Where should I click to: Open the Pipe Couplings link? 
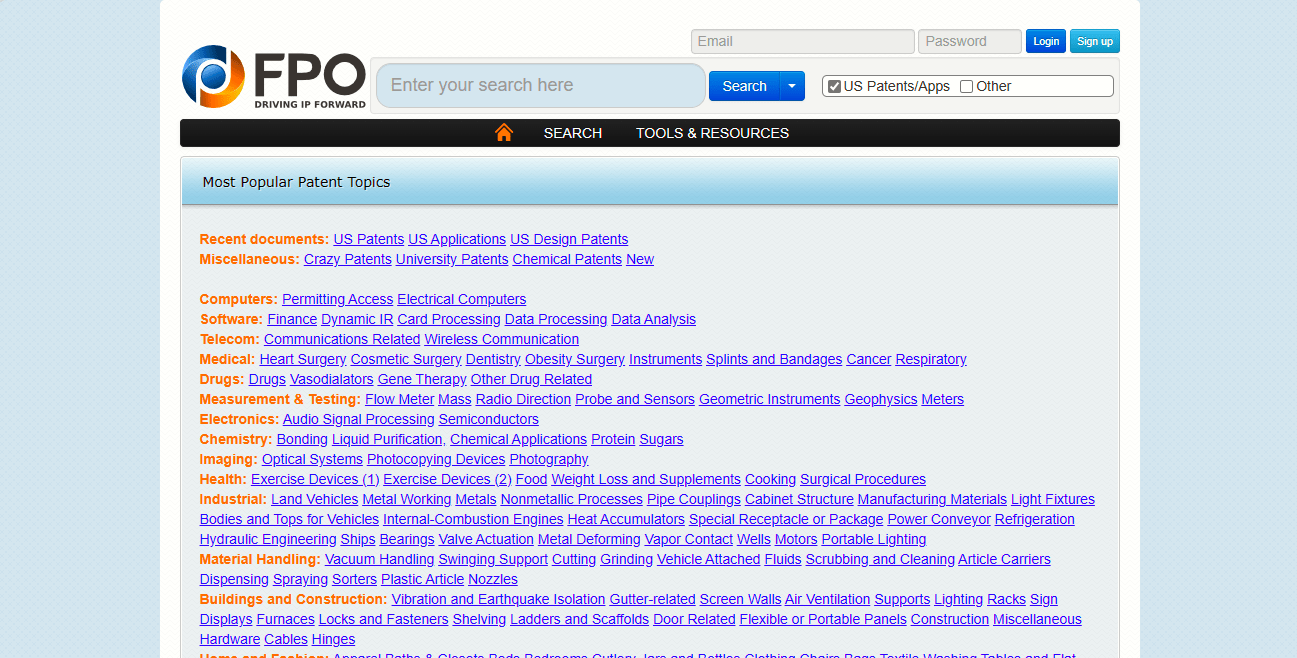[694, 499]
